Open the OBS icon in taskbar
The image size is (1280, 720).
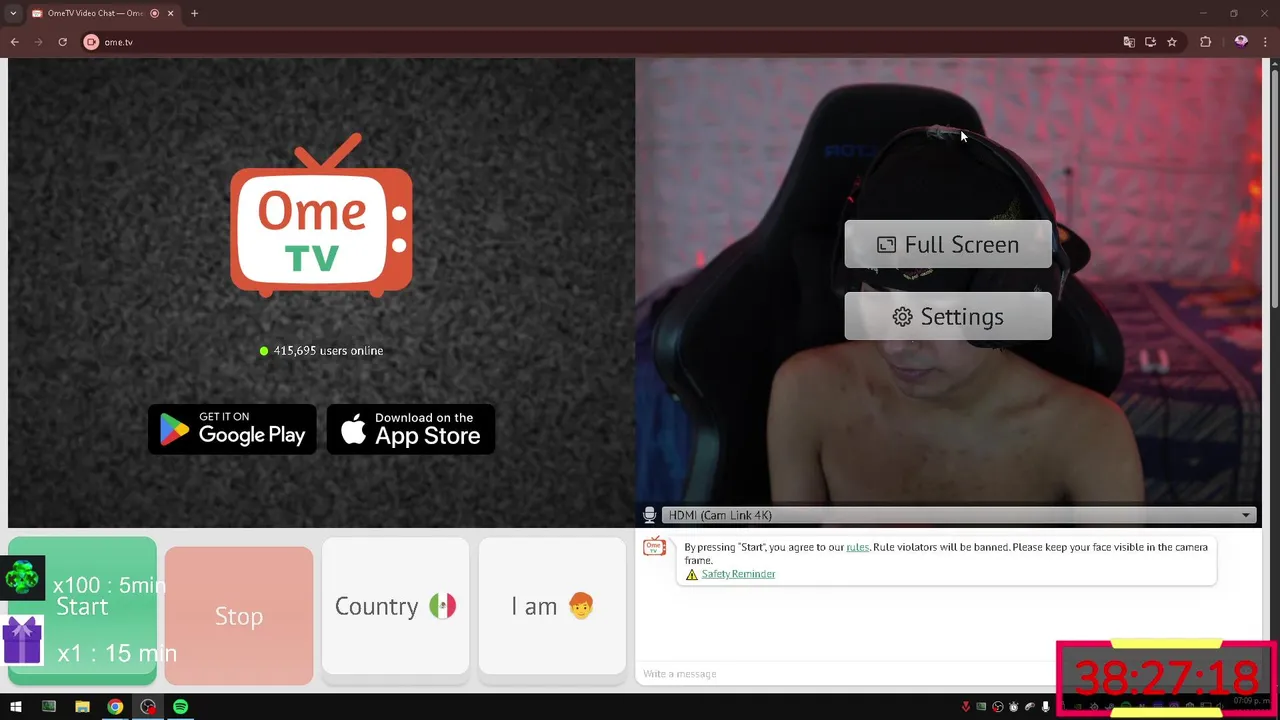(148, 707)
